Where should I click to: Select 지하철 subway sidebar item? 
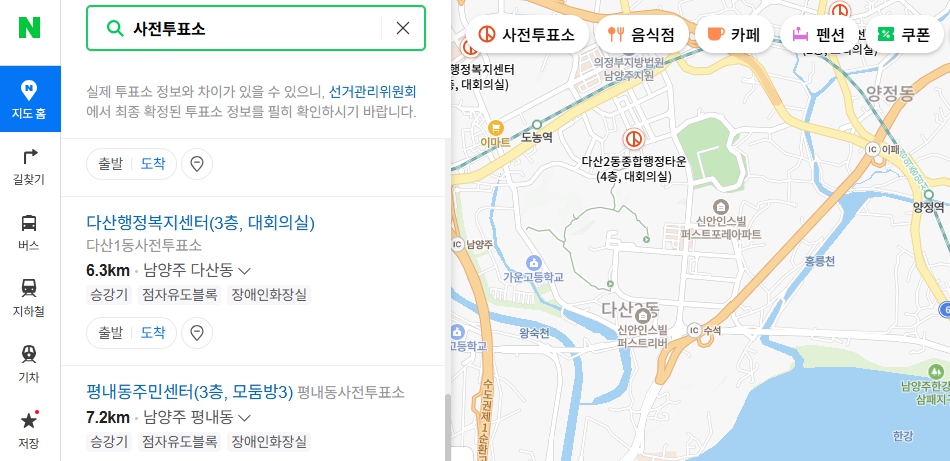coord(30,298)
